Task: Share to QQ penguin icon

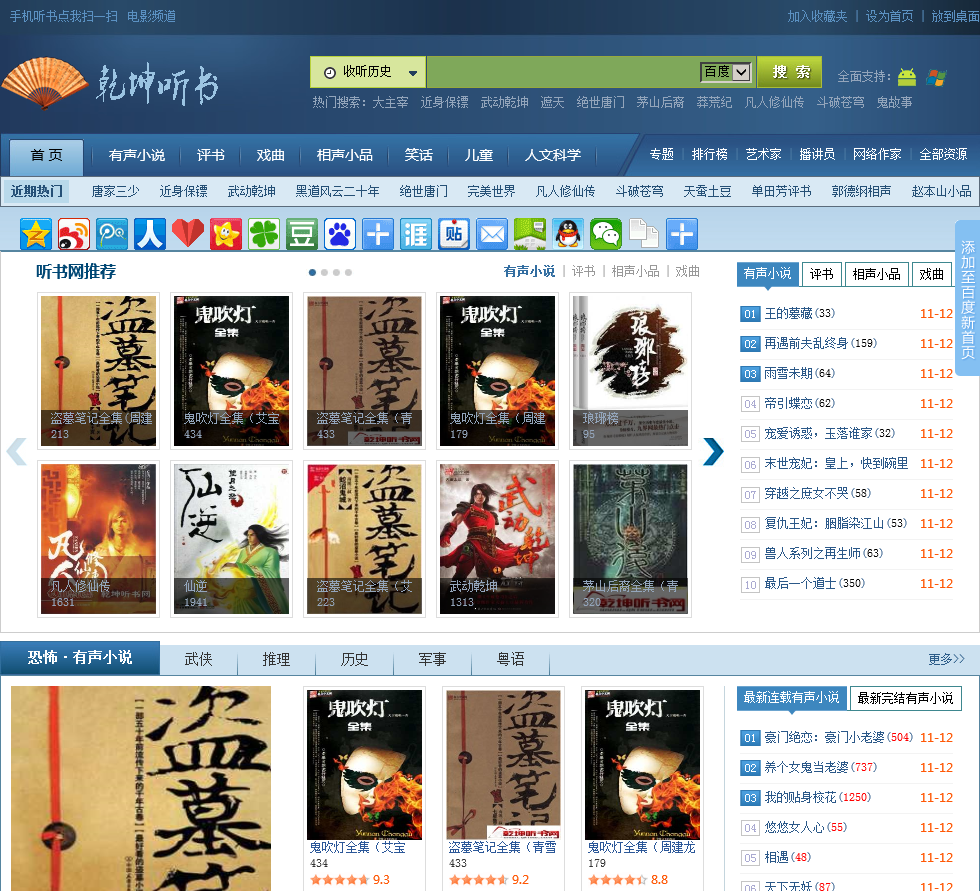Action: point(568,234)
